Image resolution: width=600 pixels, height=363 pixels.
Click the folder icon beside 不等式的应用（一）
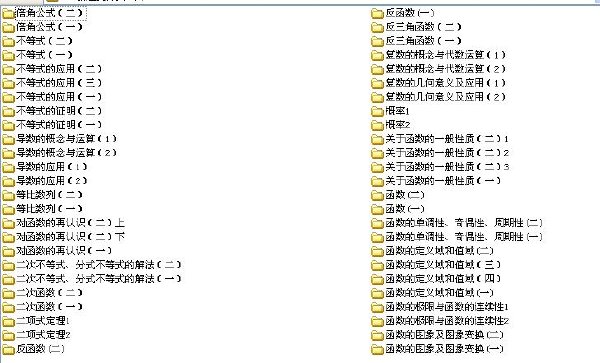(x=8, y=97)
